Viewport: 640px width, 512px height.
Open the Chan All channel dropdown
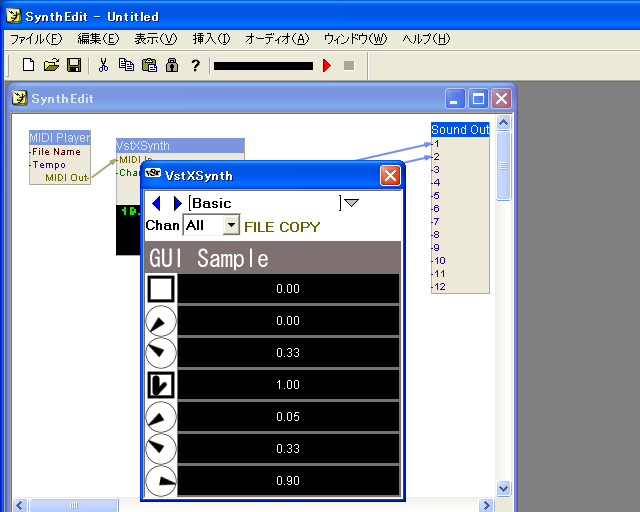[x=231, y=225]
